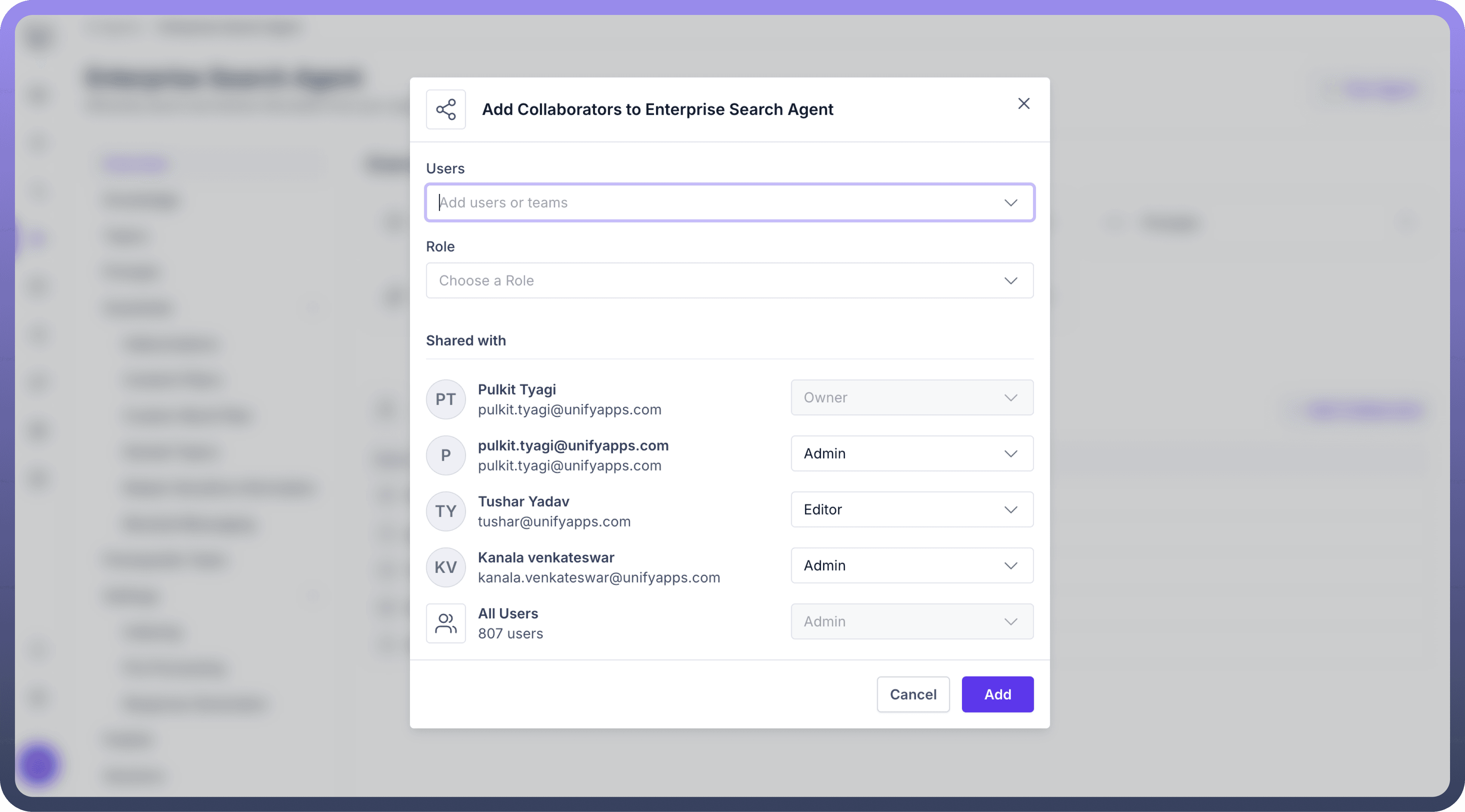Click the KV avatar for Kanala venkateswar
The image size is (1465, 812).
point(445,567)
